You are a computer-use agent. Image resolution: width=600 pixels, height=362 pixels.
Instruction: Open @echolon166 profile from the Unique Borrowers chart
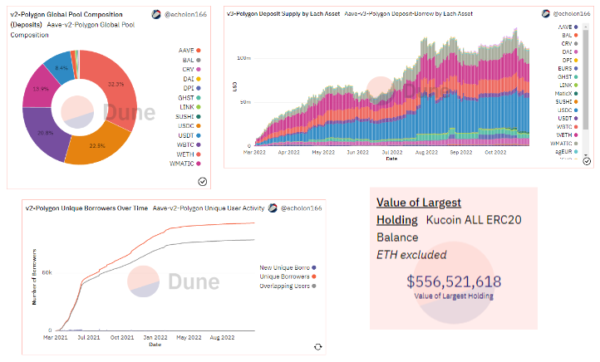302,208
